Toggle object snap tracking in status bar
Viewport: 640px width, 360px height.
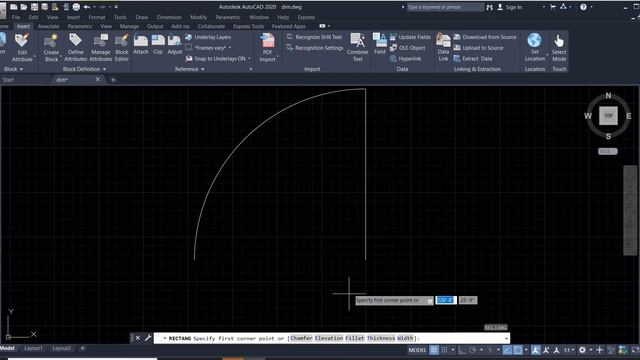pos(507,350)
